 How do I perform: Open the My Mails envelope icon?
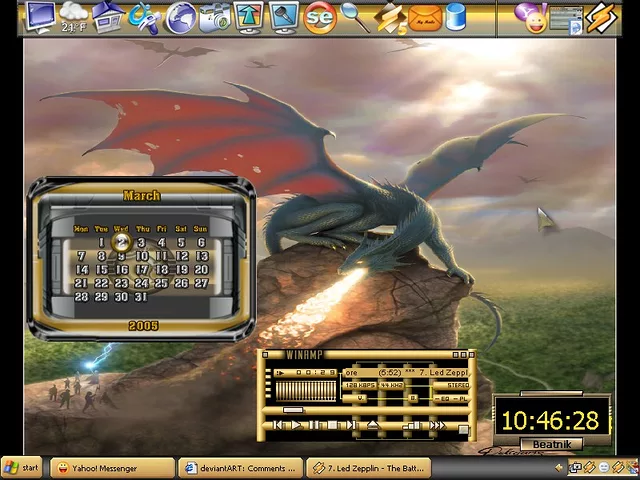425,18
